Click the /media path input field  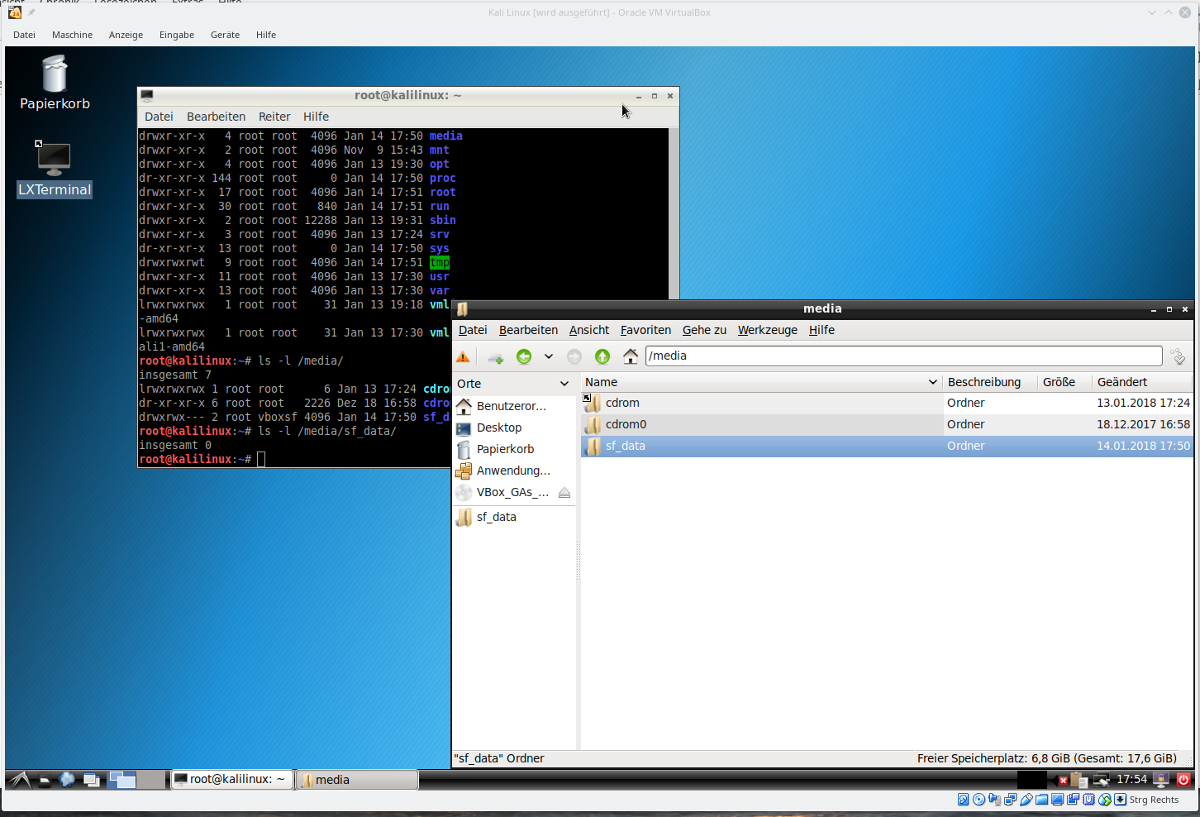tap(900, 356)
